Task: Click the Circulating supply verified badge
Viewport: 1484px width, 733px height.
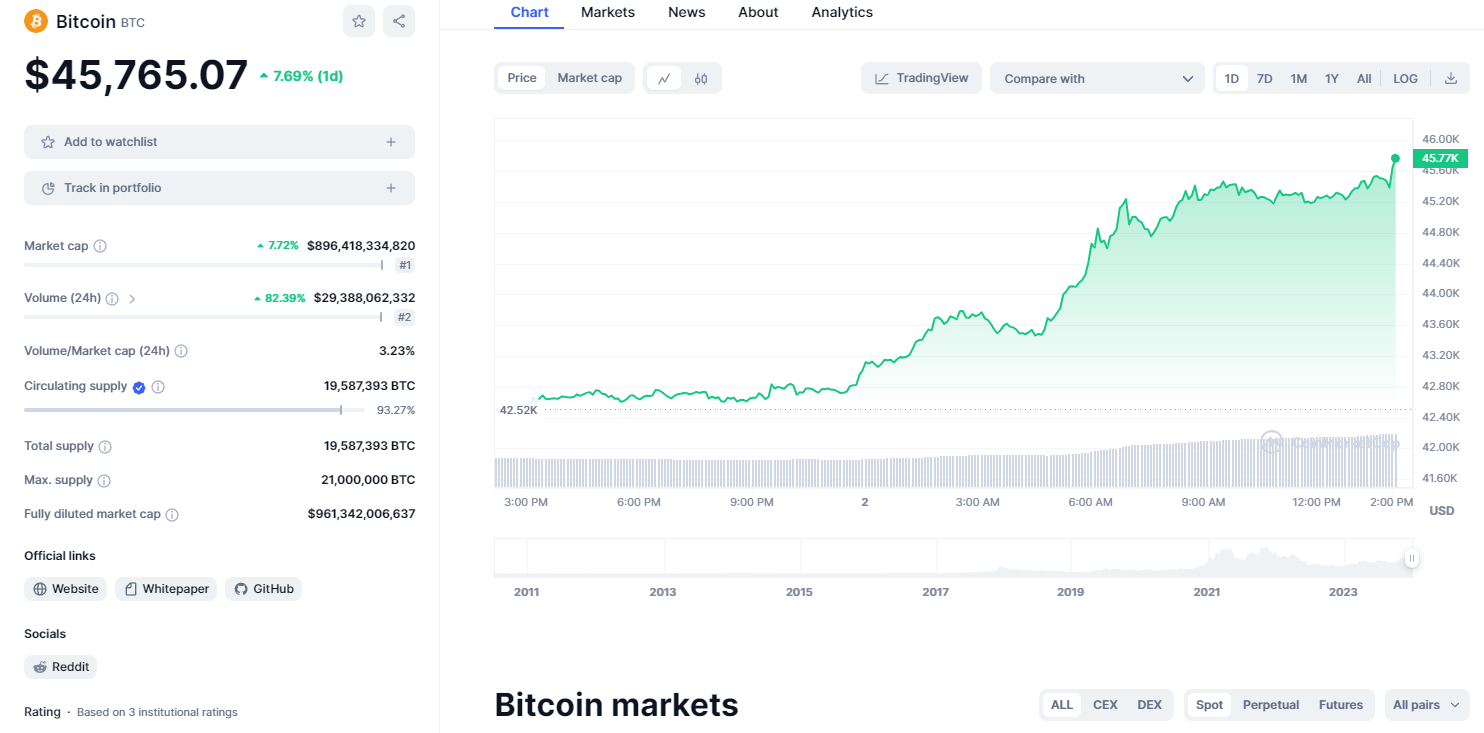Action: [139, 387]
